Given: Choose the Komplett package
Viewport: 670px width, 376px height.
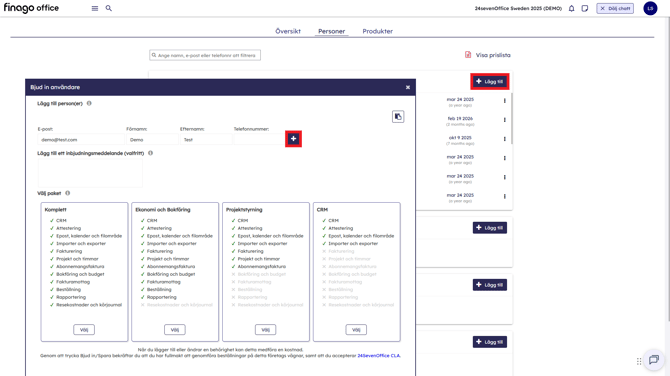Looking at the screenshot, I should point(84,330).
